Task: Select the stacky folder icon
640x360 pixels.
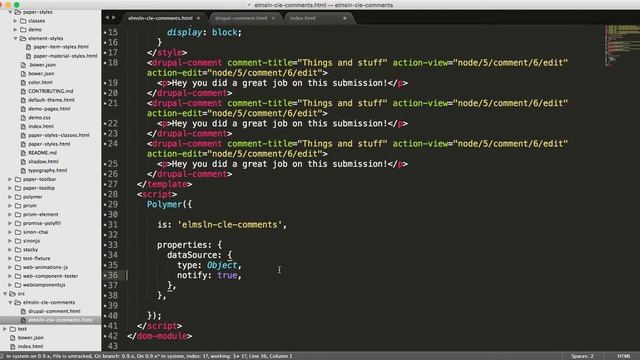Action: [18, 249]
